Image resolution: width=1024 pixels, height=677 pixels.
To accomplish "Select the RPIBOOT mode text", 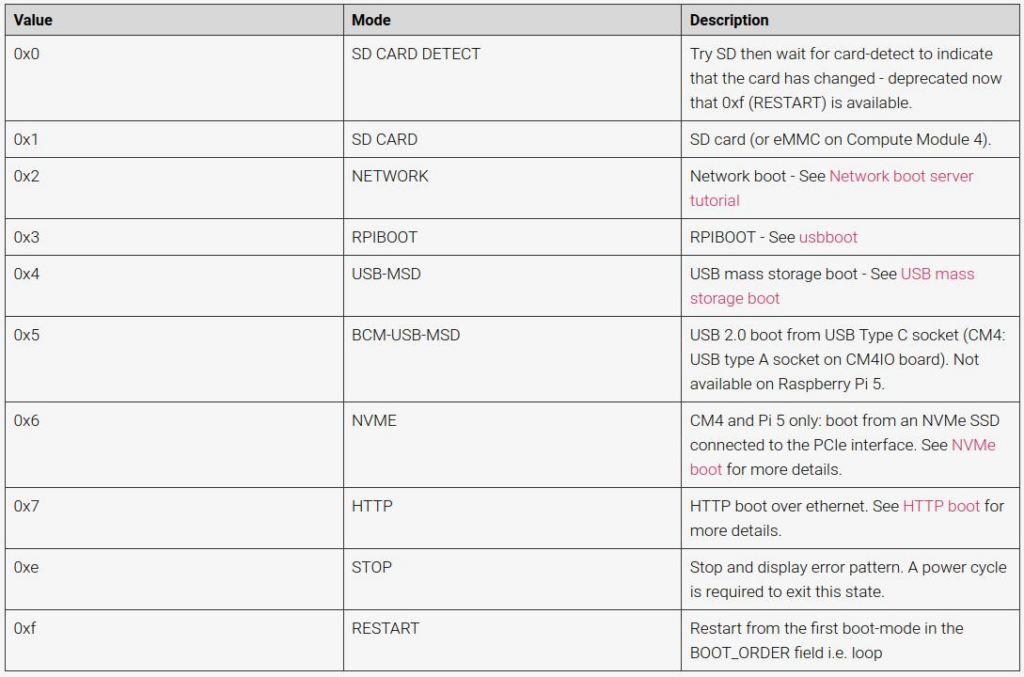I will (x=384, y=238).
